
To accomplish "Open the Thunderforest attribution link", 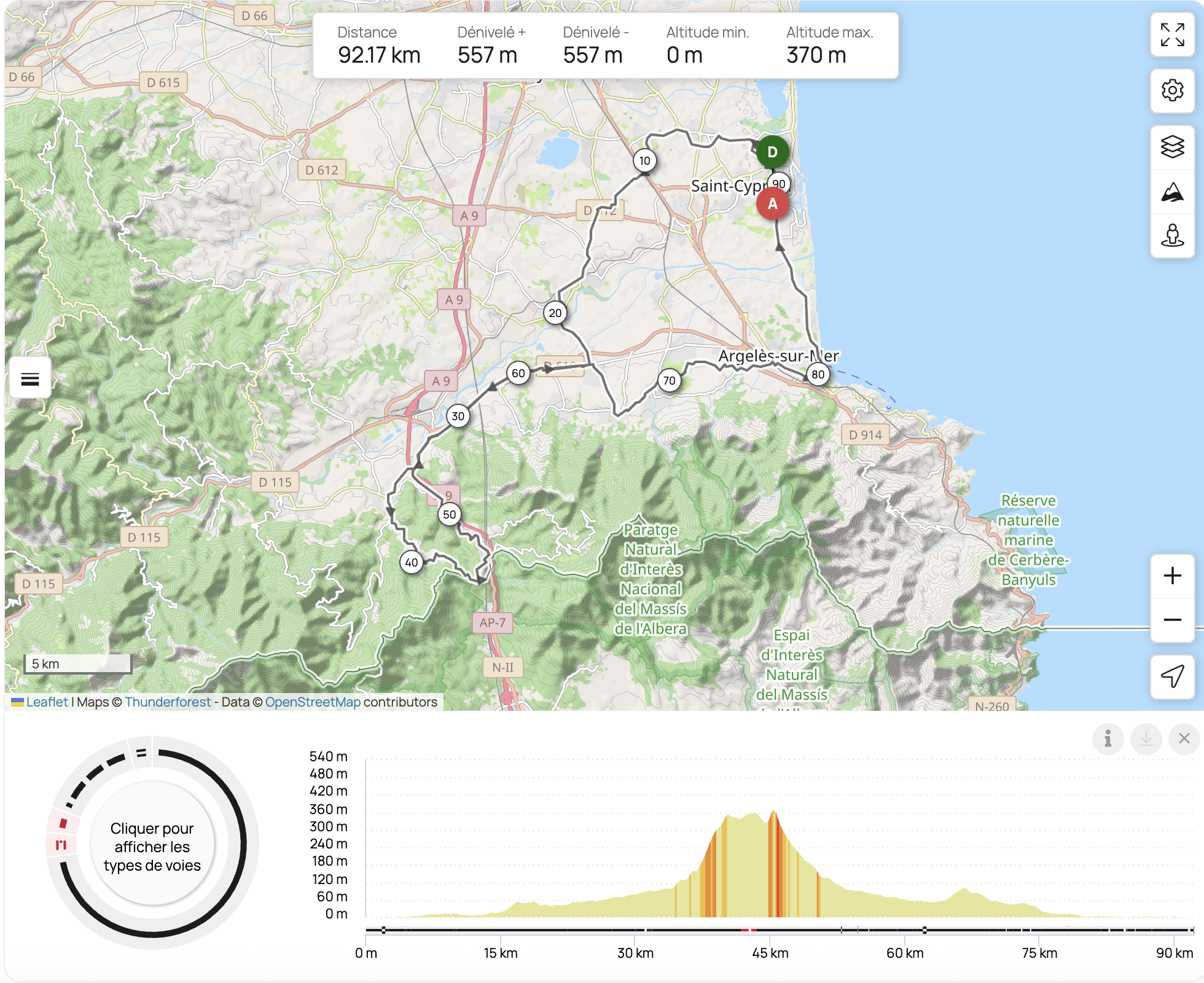I will (x=167, y=702).
